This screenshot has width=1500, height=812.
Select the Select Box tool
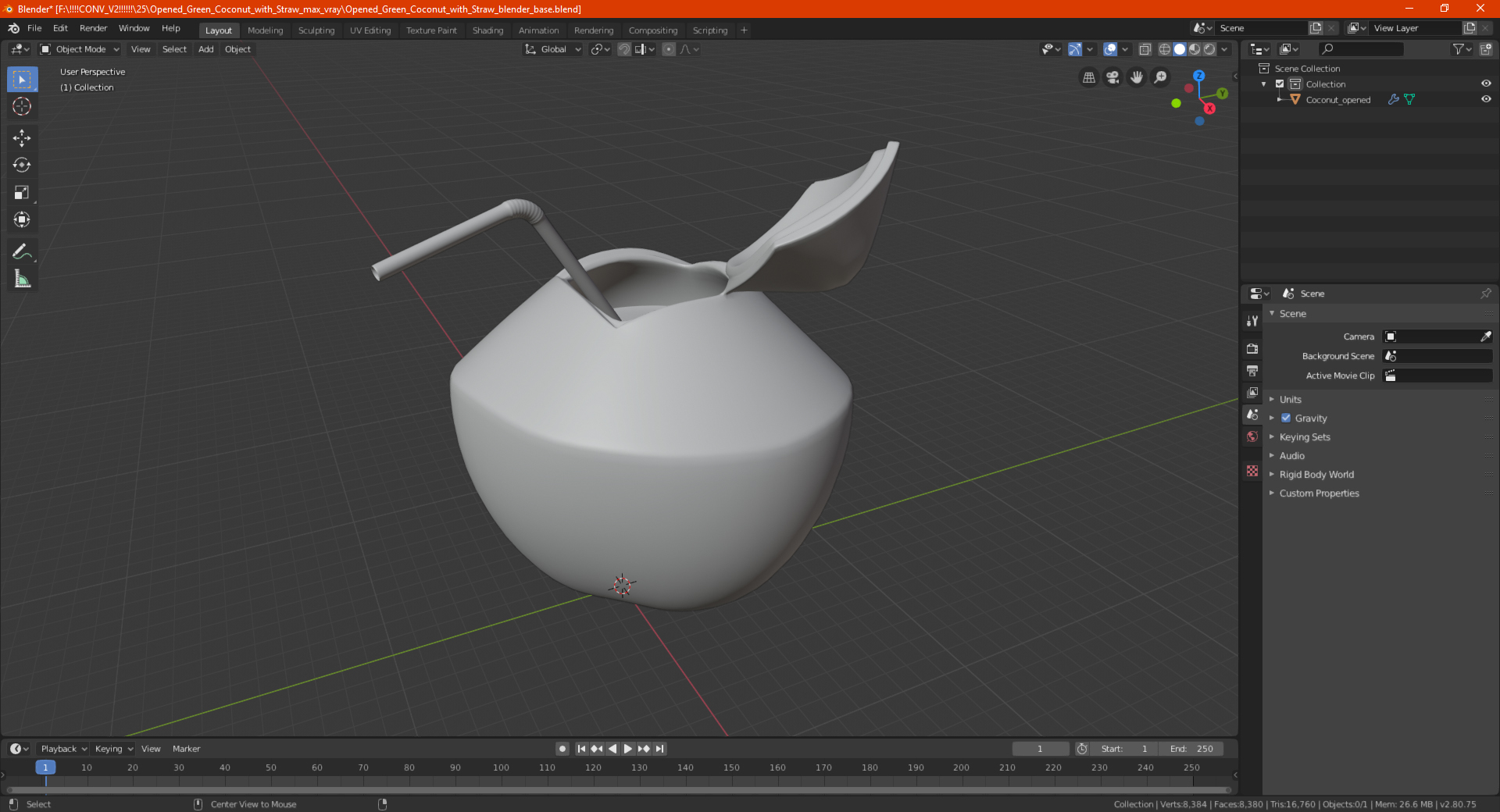[x=22, y=80]
